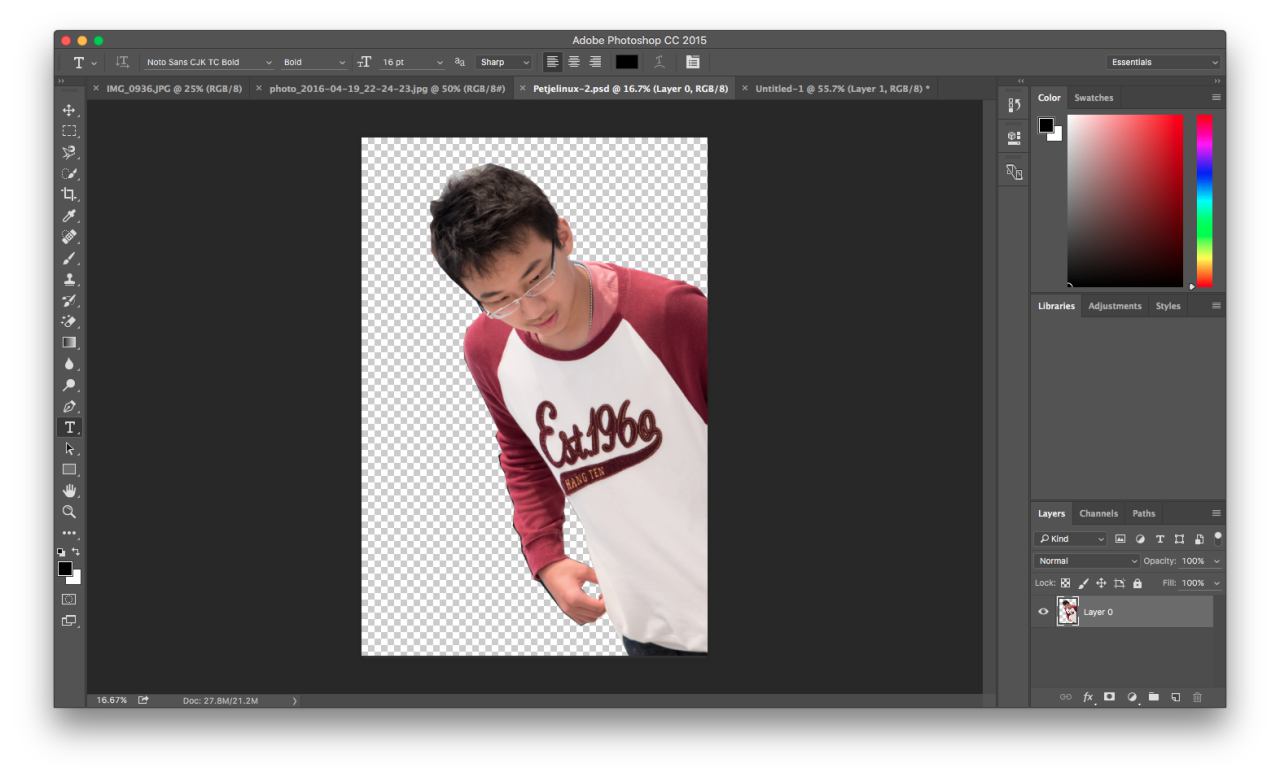
Task: Select the Gradient tool
Action: (69, 342)
